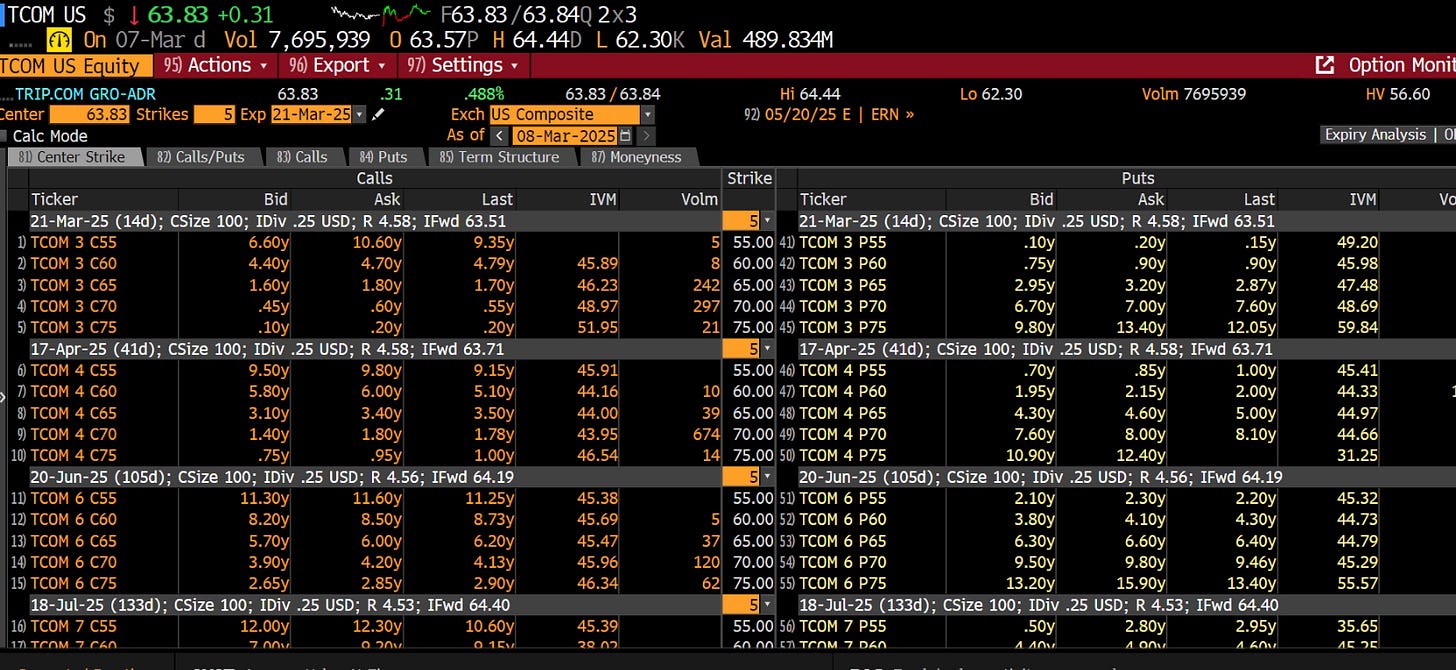Select the TCOM 4 C70 call row ticker
The height and width of the screenshot is (670, 1456).
[x=74, y=435]
